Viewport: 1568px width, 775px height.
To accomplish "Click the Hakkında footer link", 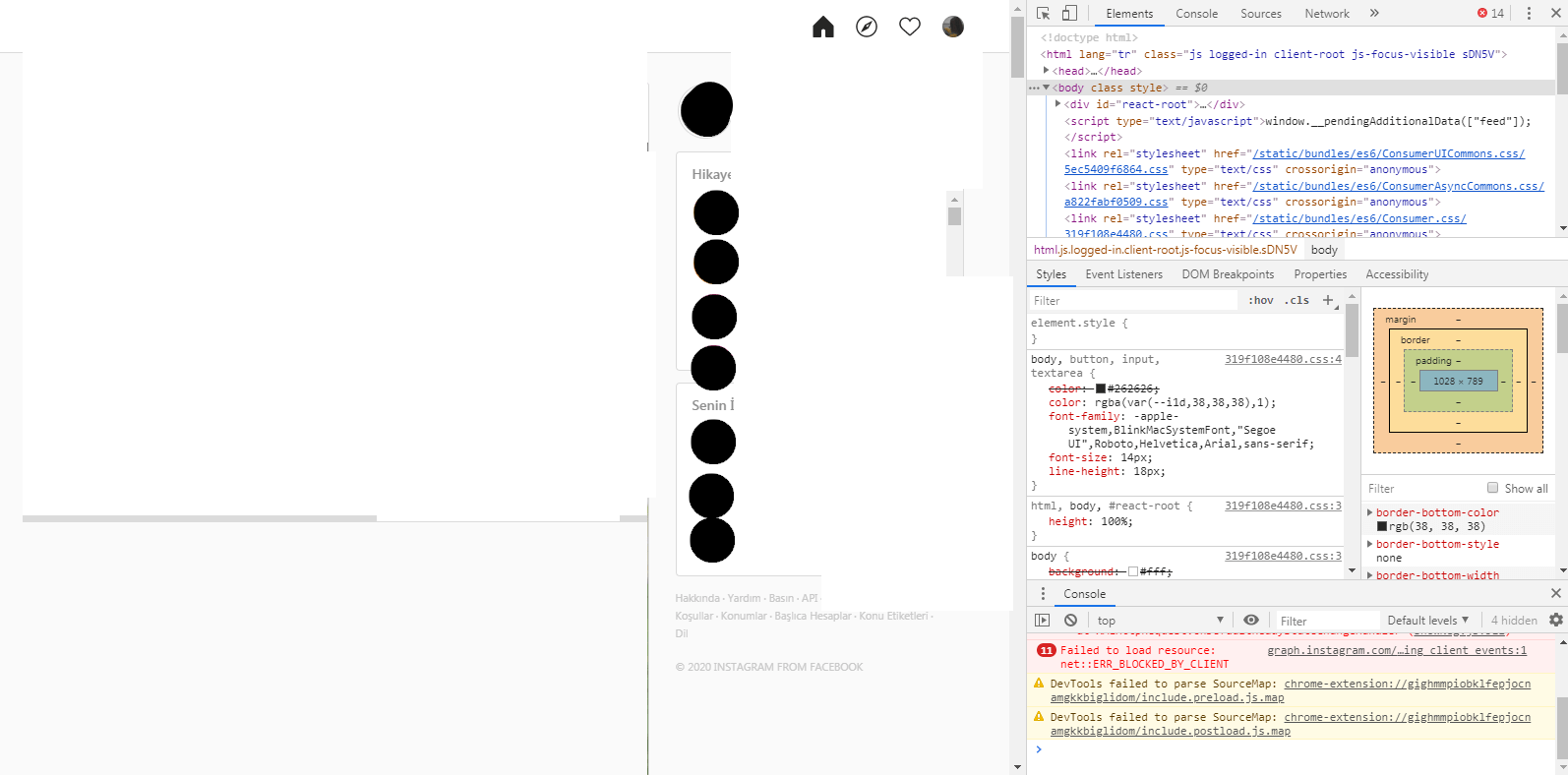I will coord(697,598).
